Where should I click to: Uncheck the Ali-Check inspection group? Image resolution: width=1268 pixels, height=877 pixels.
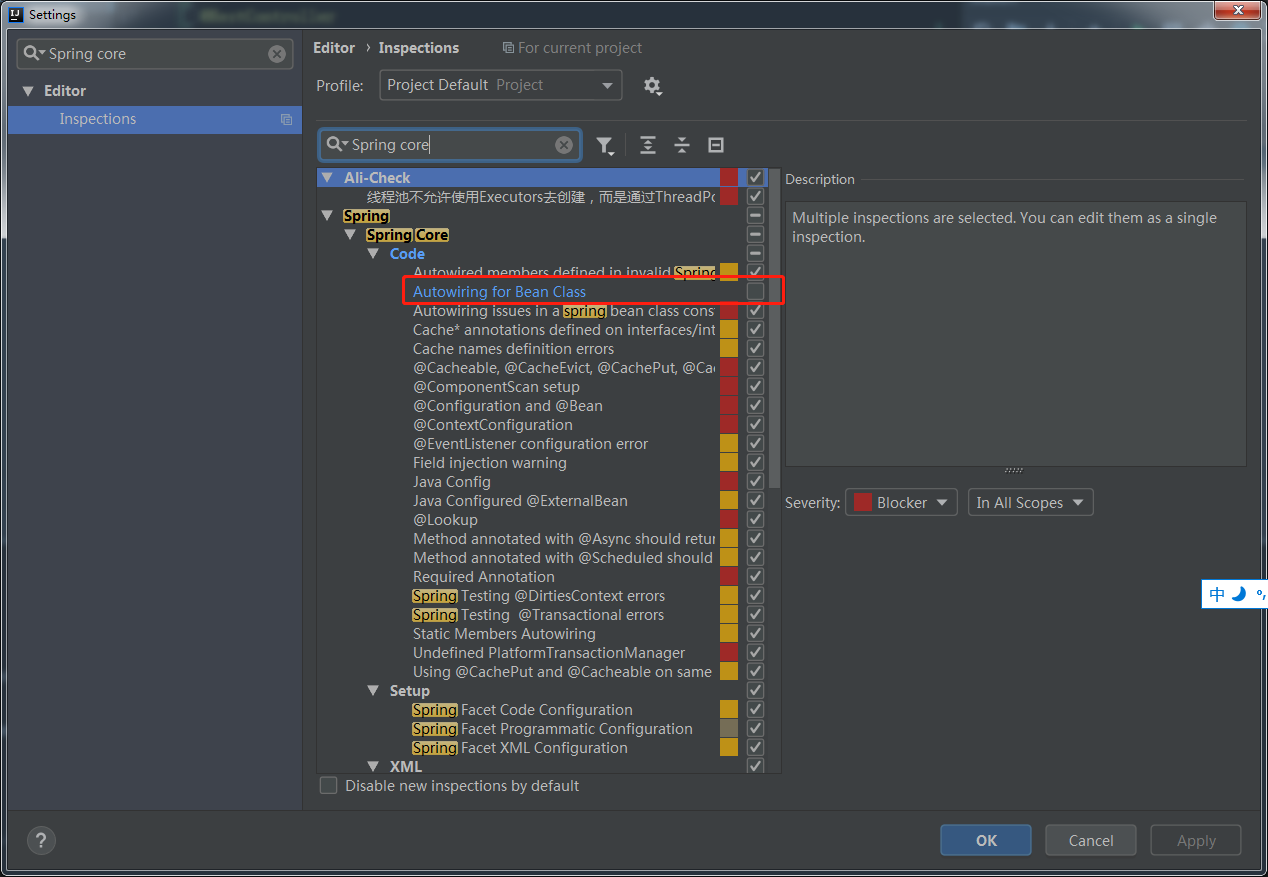[755, 177]
